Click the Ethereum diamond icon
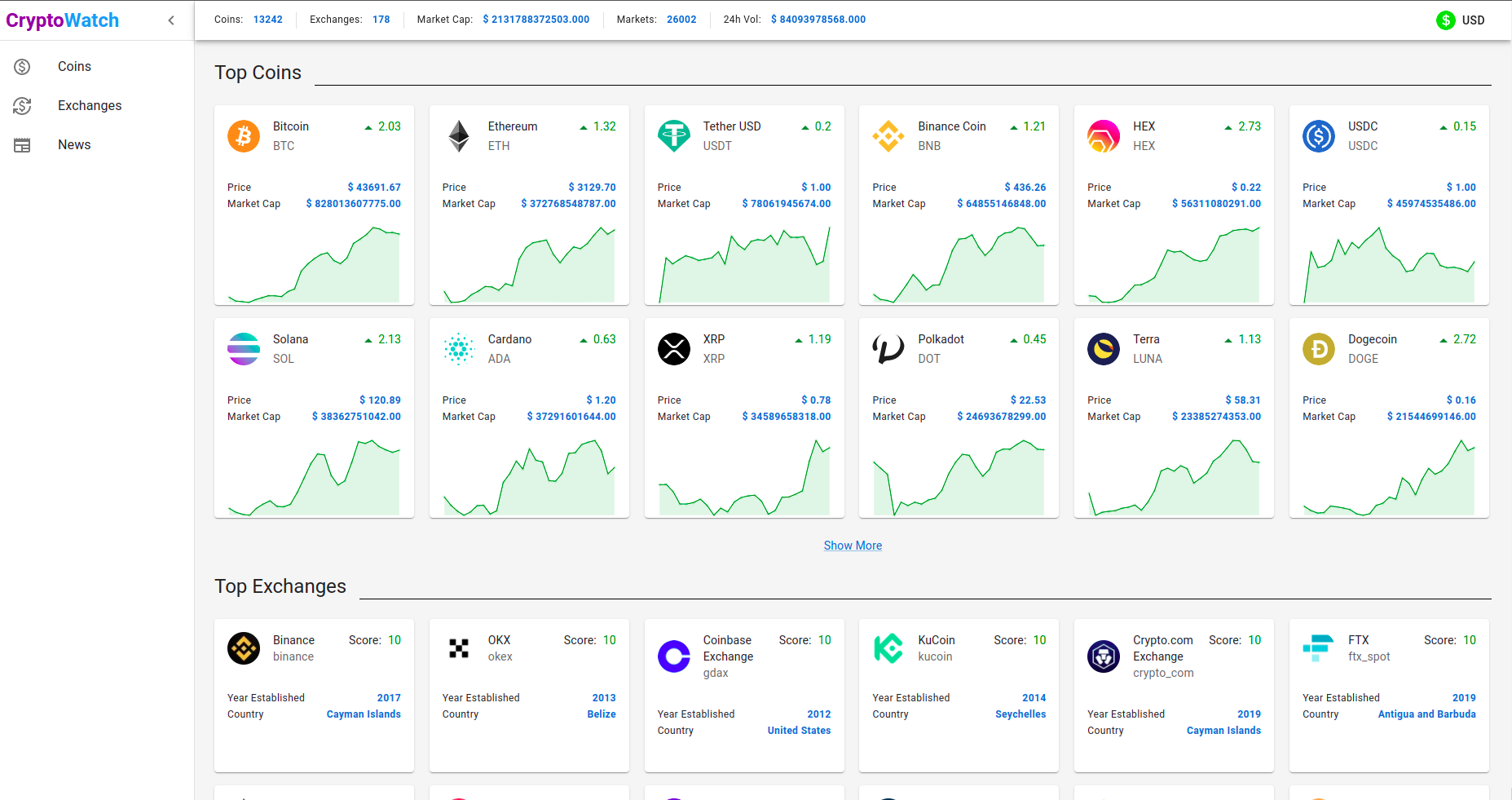Viewport: 1512px width, 800px height. point(459,136)
